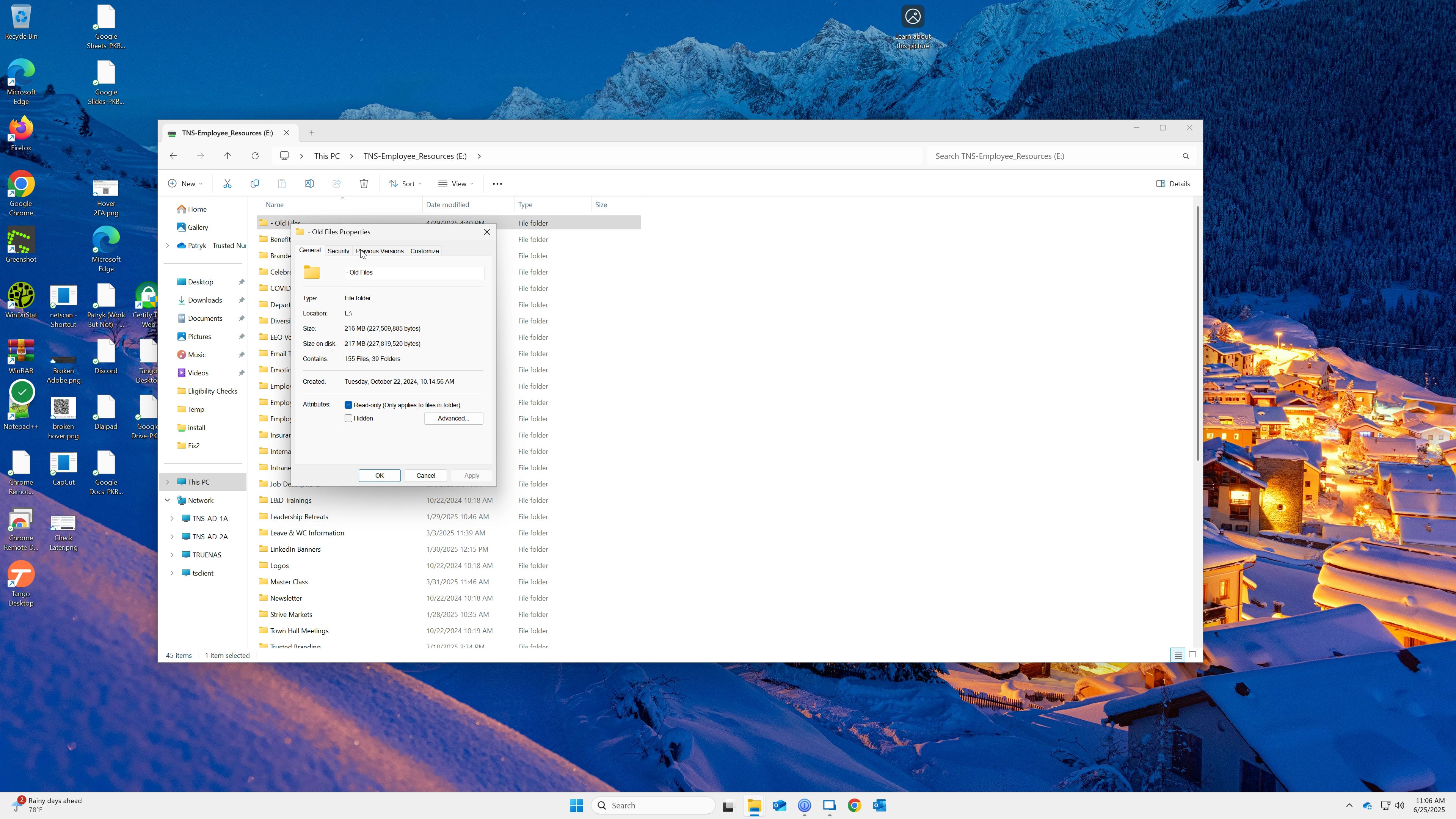This screenshot has width=1456, height=819.
Task: Select the Town Hall Meetings folder
Action: pyautogui.click(x=299, y=631)
